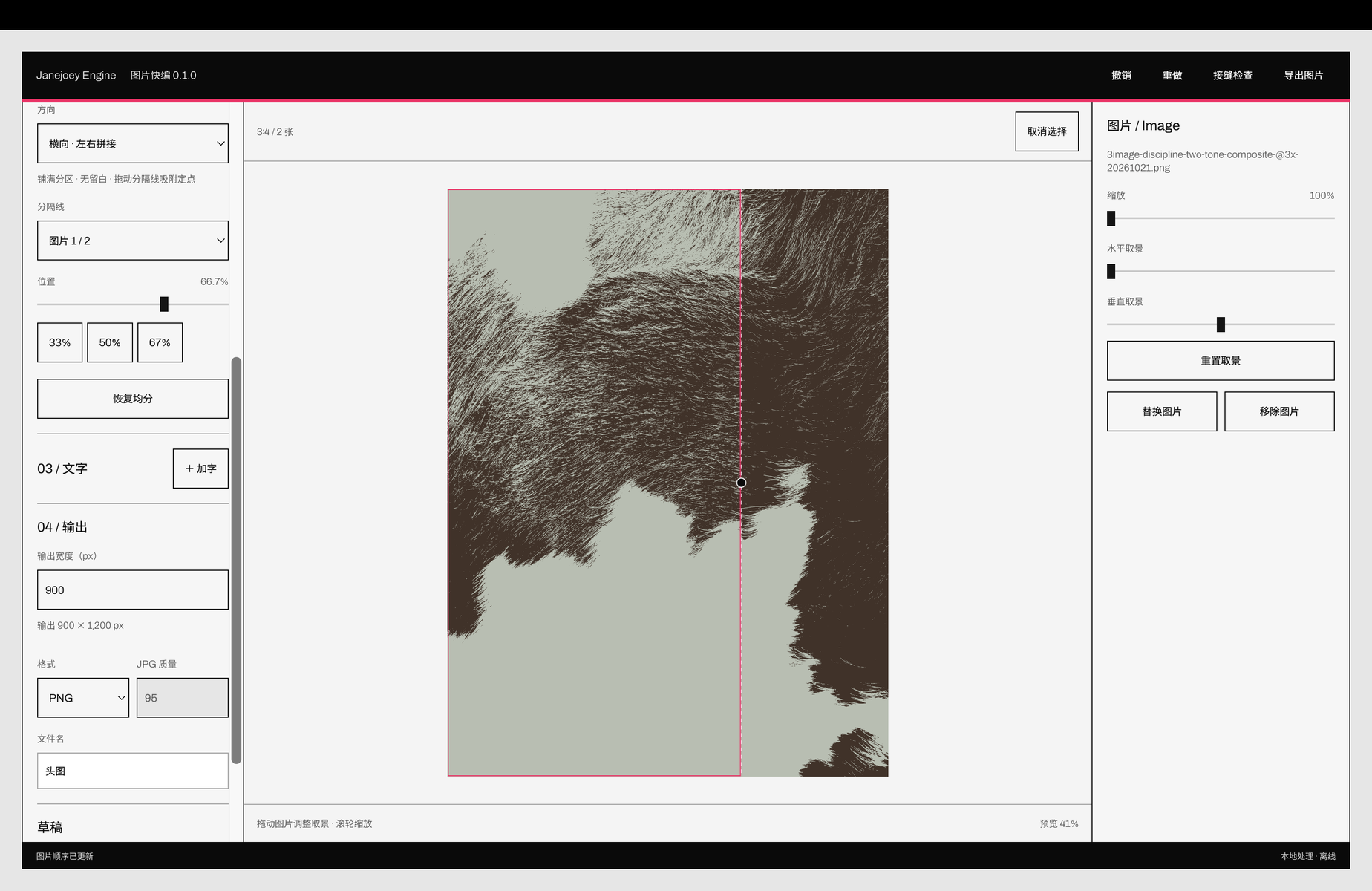This screenshot has width=1372, height=891.
Task: Click the 撤销 undo menu item
Action: point(1121,75)
